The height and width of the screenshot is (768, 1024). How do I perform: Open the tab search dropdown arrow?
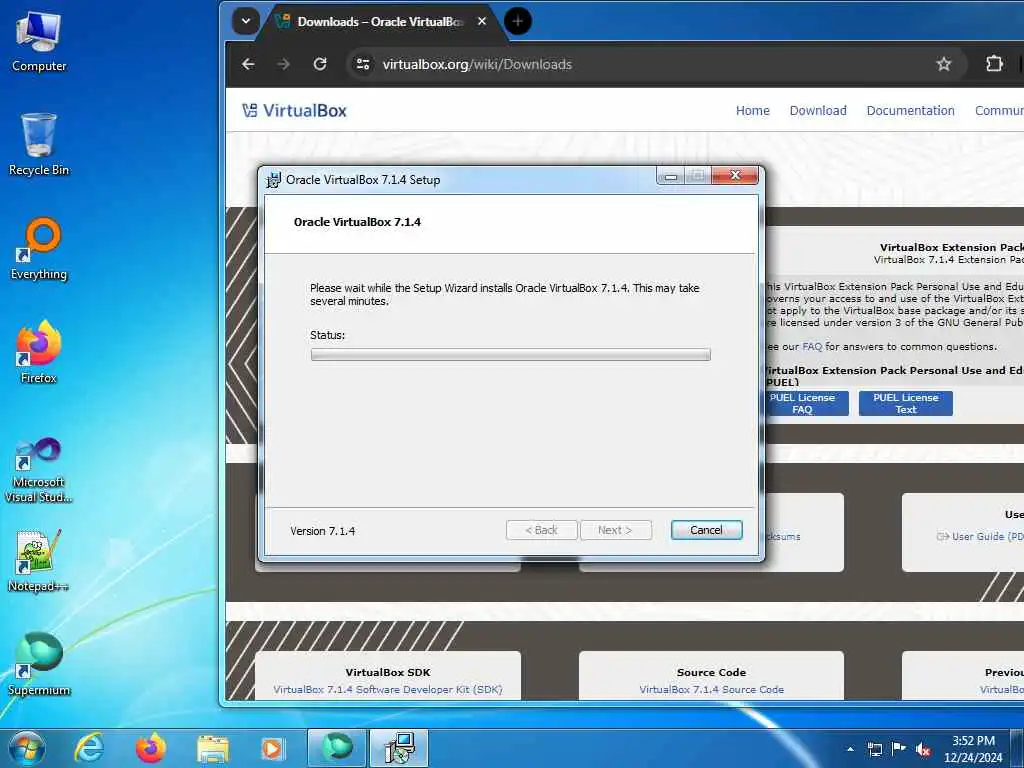pyautogui.click(x=246, y=21)
